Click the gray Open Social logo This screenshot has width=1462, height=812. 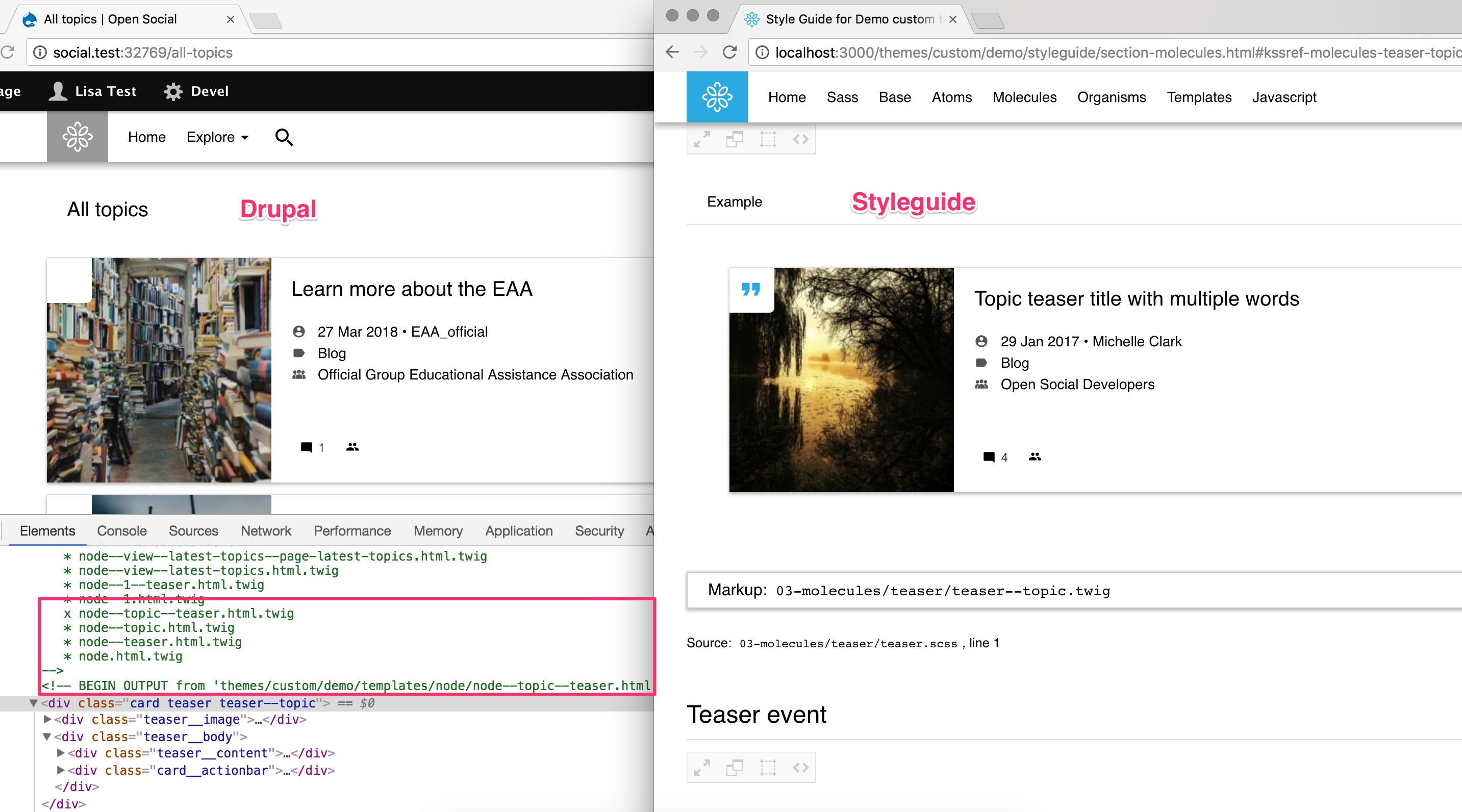click(77, 137)
